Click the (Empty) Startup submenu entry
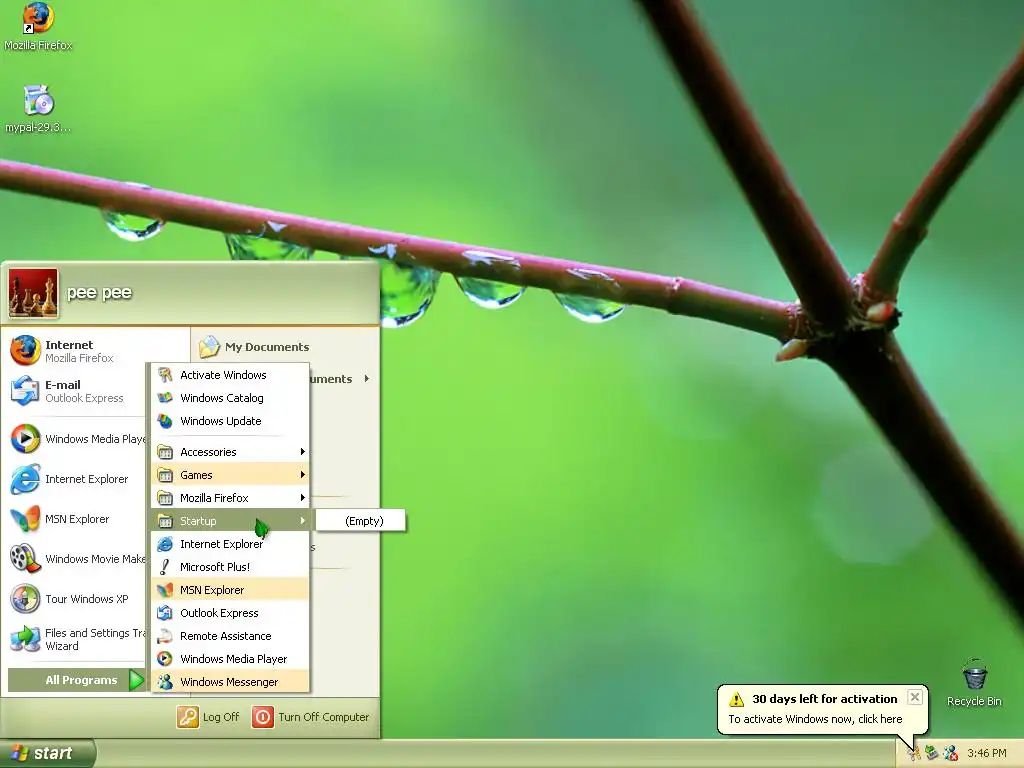The image size is (1024, 768). click(360, 520)
